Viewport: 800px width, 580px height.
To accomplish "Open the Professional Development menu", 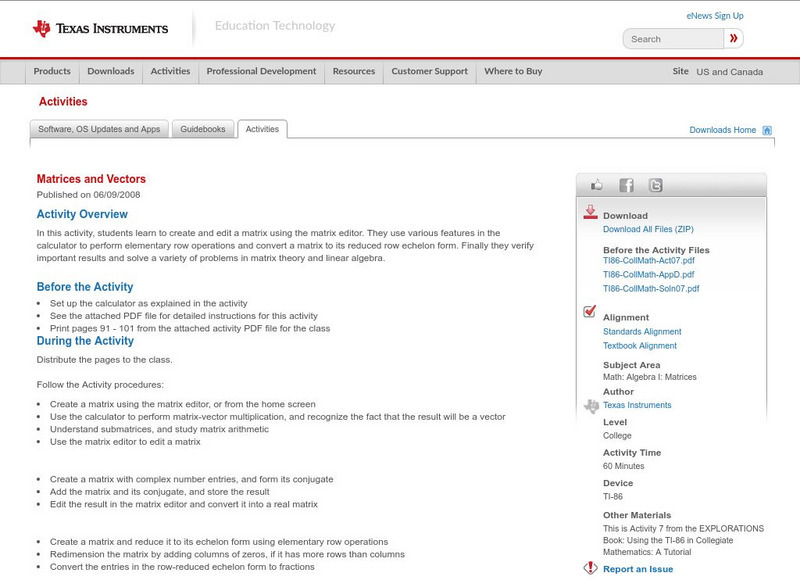I will coord(261,71).
